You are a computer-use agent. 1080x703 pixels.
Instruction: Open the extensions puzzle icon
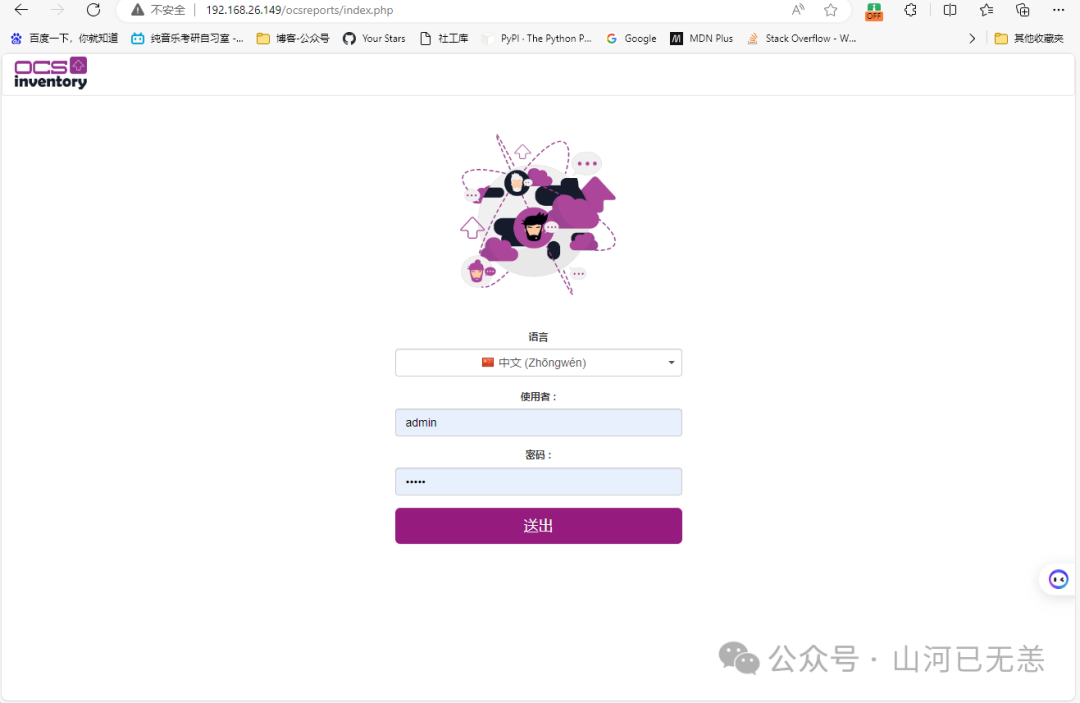pyautogui.click(x=911, y=10)
